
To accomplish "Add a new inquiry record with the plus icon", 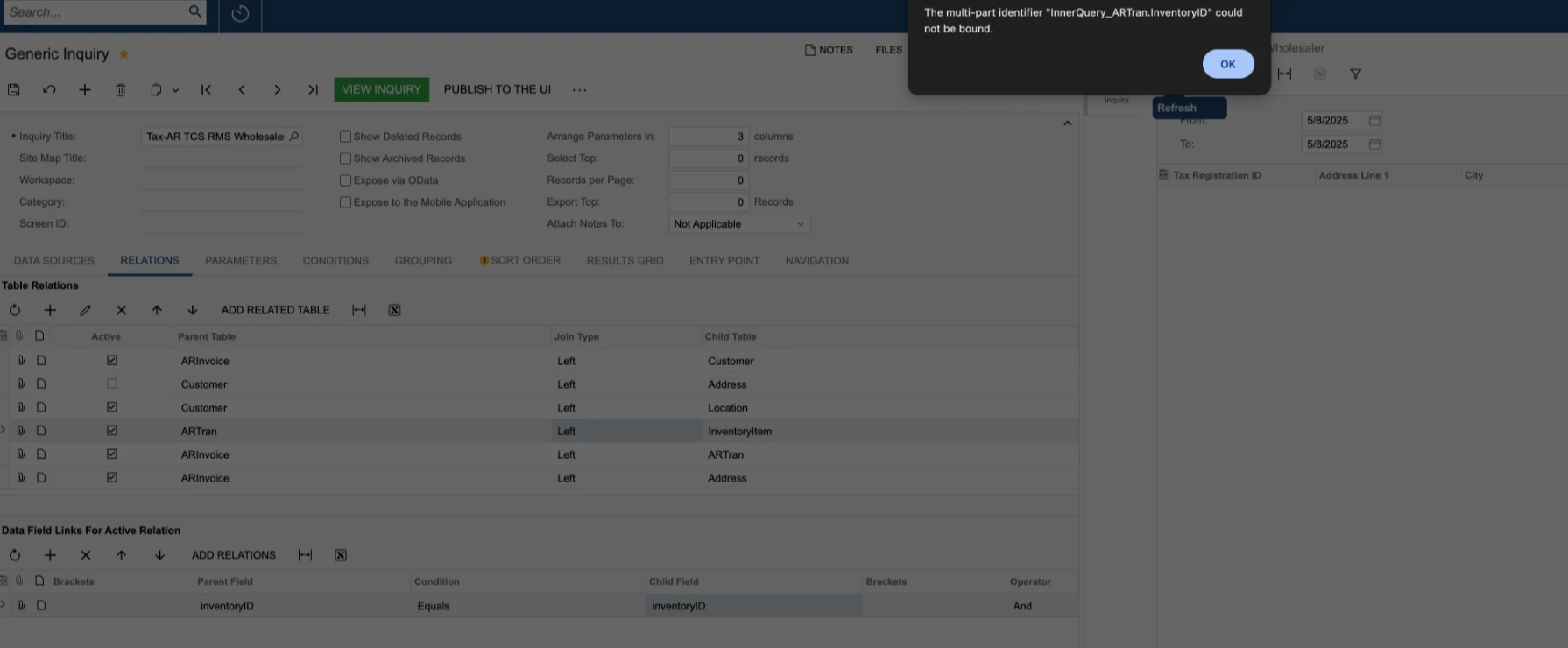I will tap(85, 89).
